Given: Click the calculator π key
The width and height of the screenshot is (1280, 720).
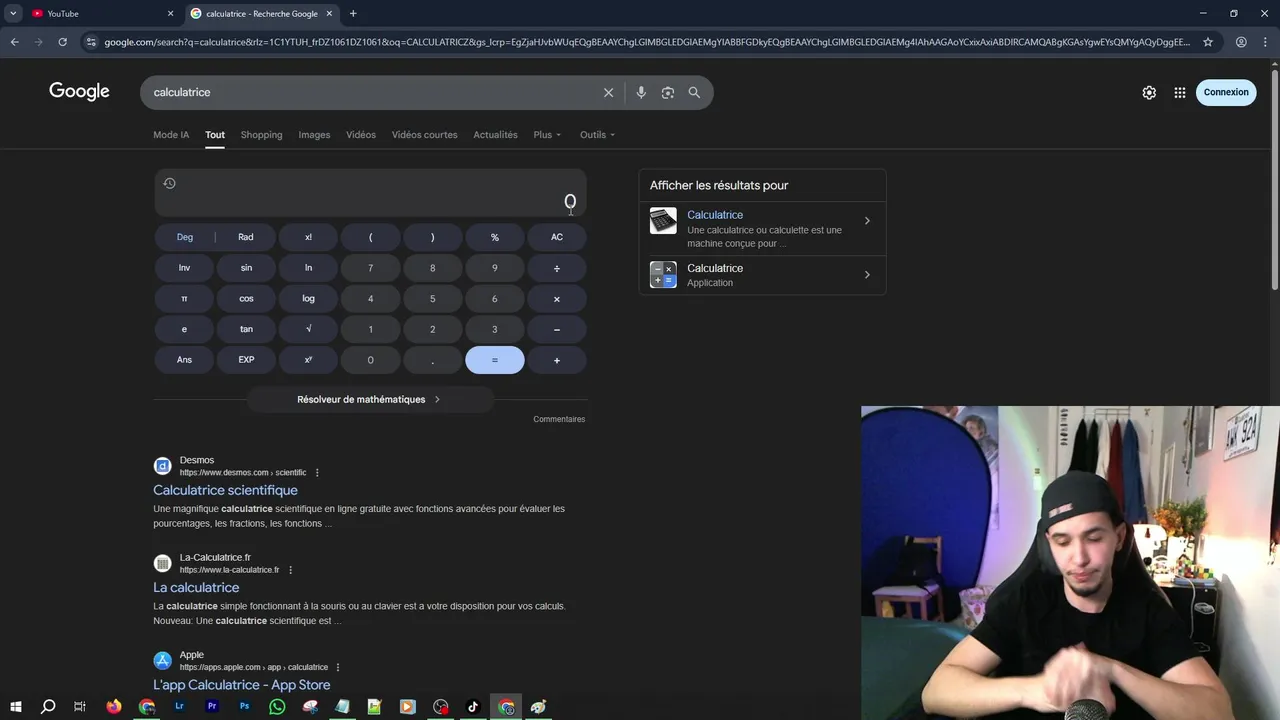Looking at the screenshot, I should coord(184,299).
